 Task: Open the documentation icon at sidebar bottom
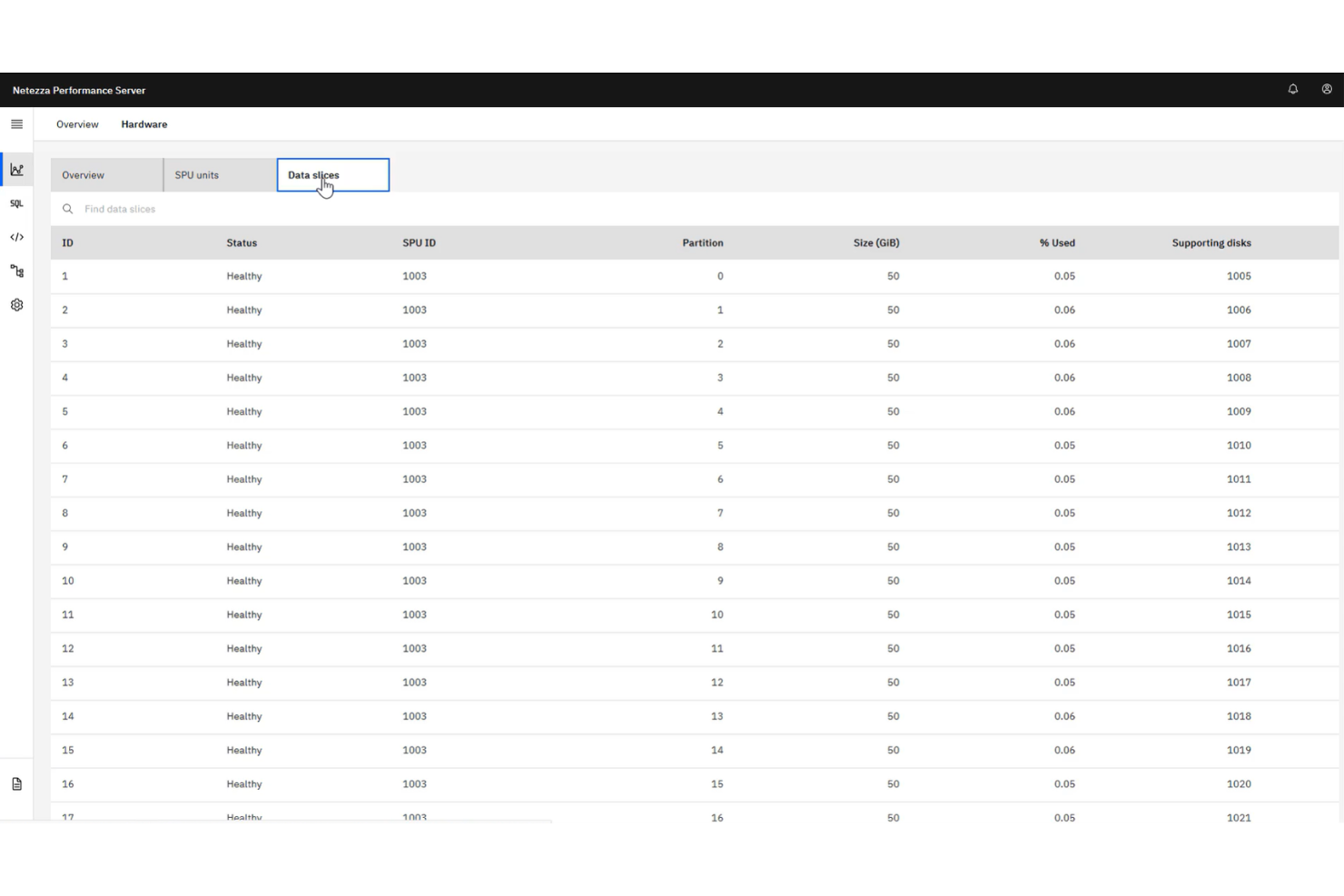16,782
